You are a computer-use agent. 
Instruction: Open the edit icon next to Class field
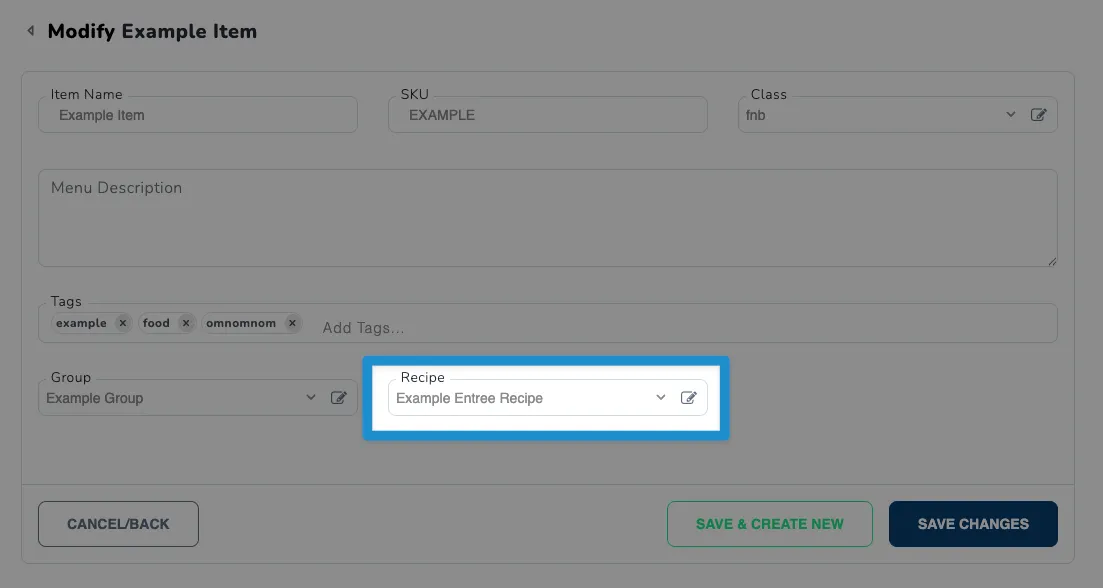1038,115
